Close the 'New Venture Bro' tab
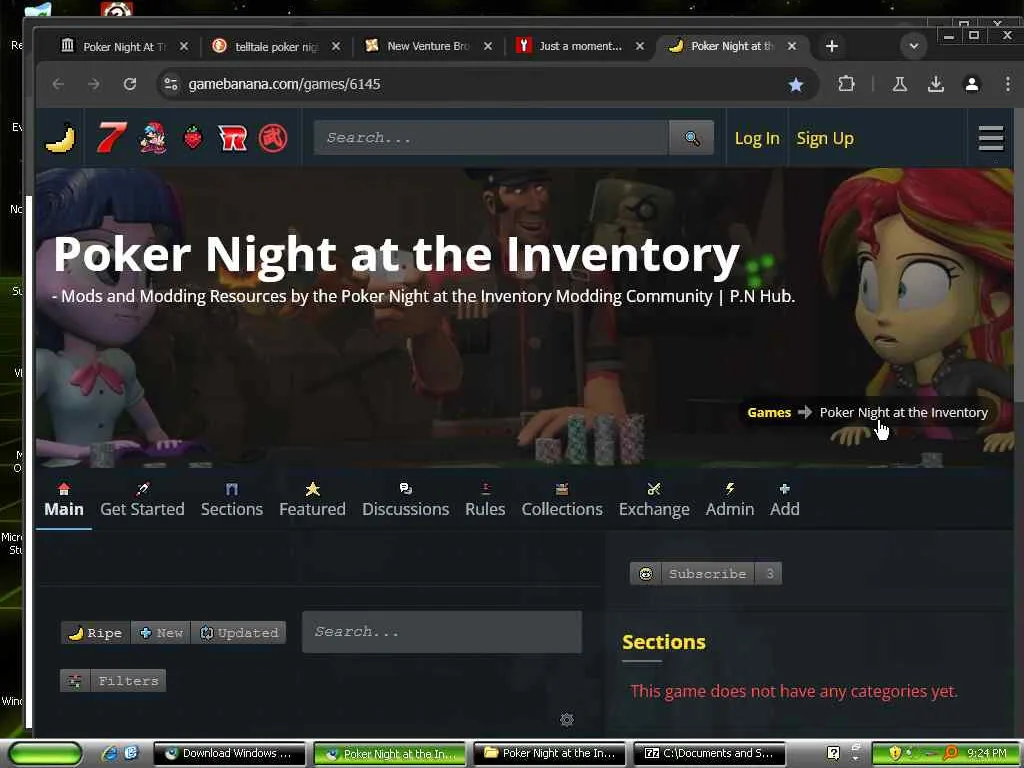 [x=488, y=46]
